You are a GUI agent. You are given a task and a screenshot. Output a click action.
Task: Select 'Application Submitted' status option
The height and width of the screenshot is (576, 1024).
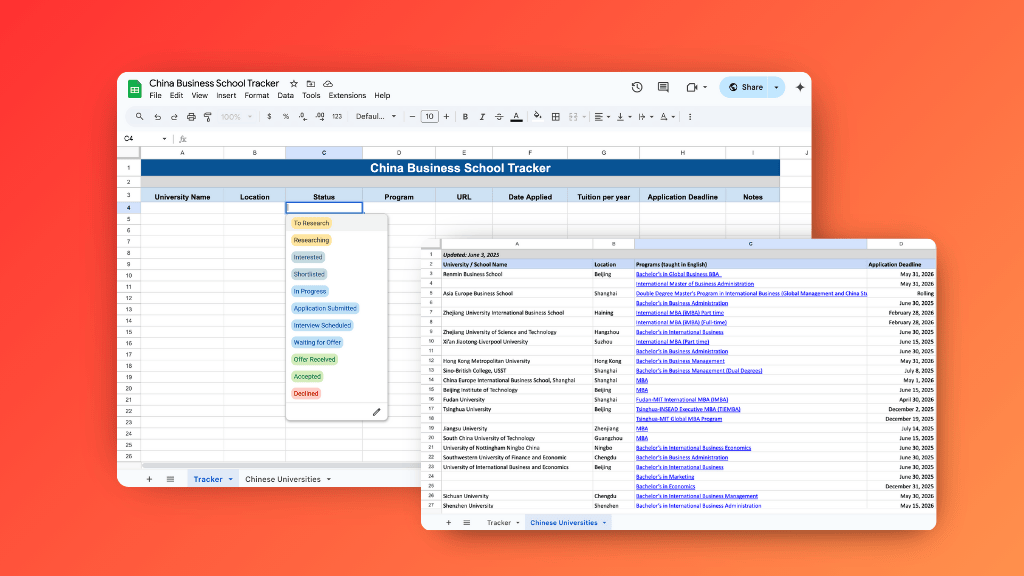coord(325,308)
